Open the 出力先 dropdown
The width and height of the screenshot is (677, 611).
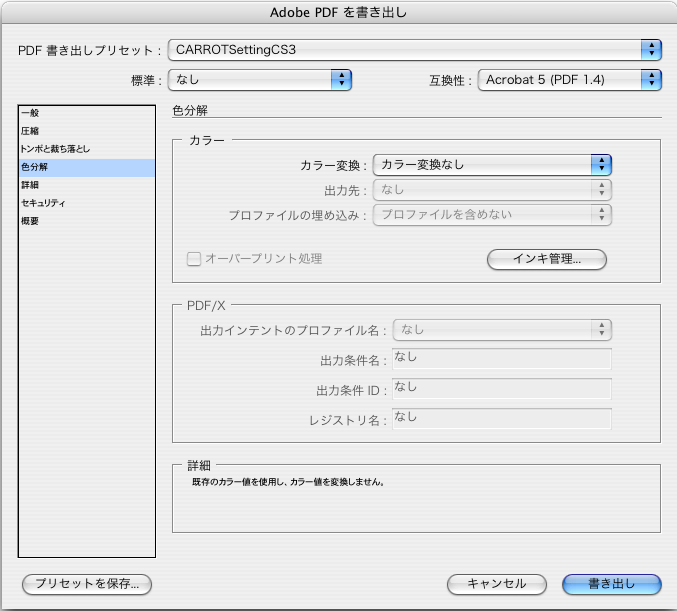pos(492,190)
